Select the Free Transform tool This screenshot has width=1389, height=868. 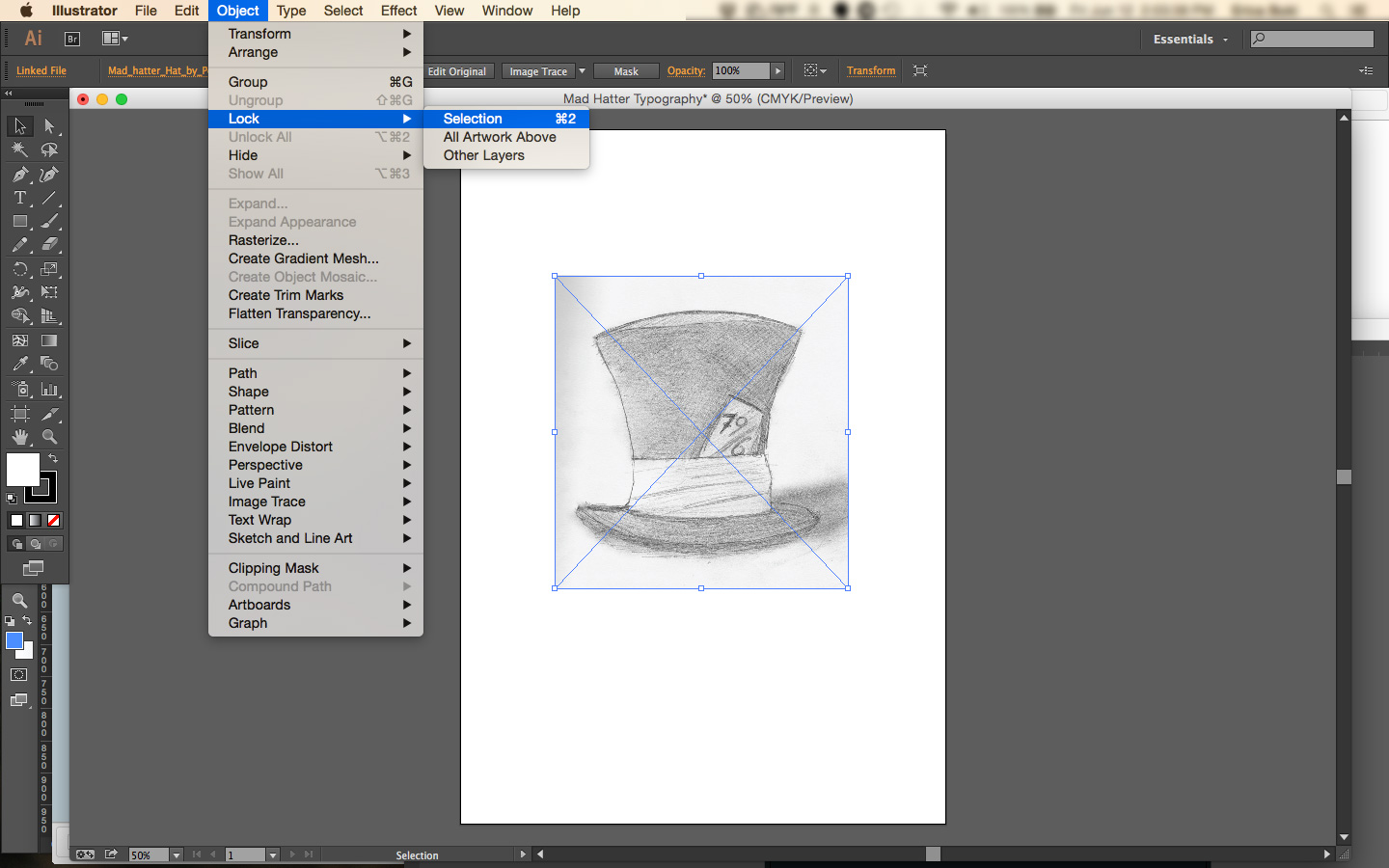[x=49, y=292]
